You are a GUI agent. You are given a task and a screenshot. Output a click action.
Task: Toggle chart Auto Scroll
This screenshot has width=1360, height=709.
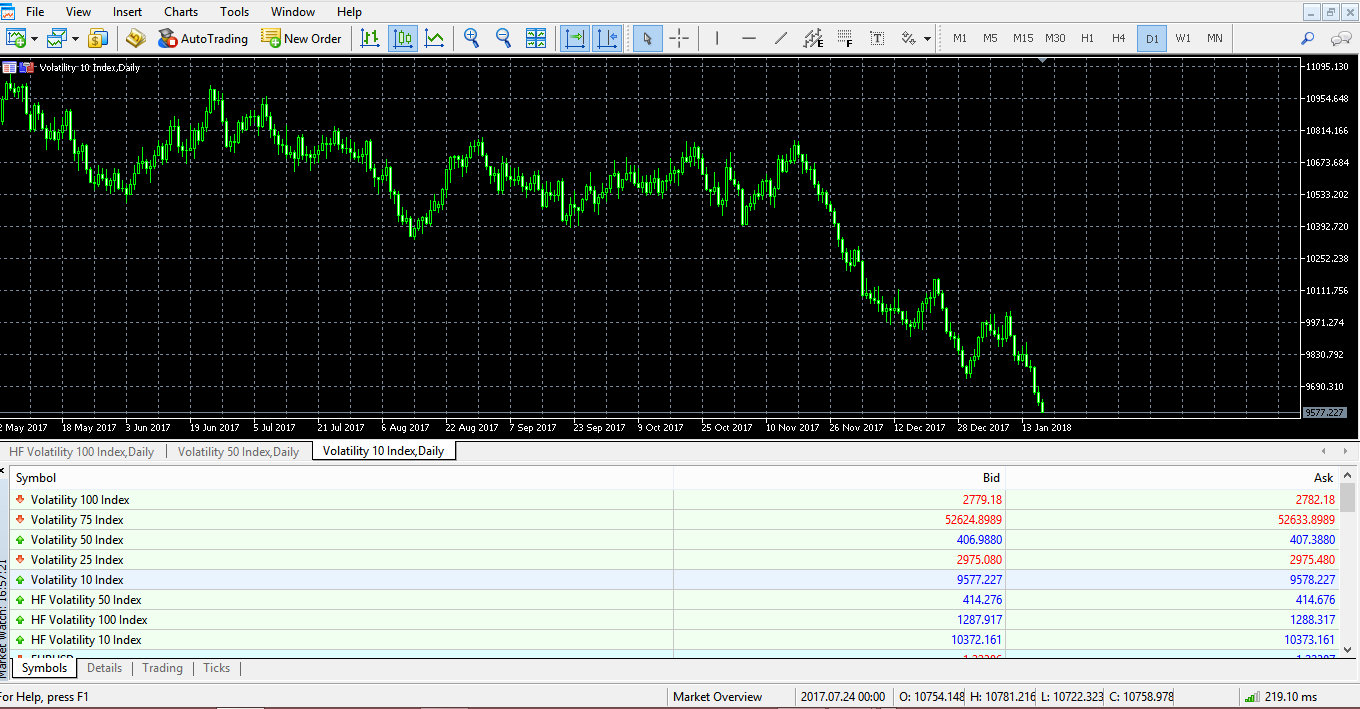pos(575,39)
